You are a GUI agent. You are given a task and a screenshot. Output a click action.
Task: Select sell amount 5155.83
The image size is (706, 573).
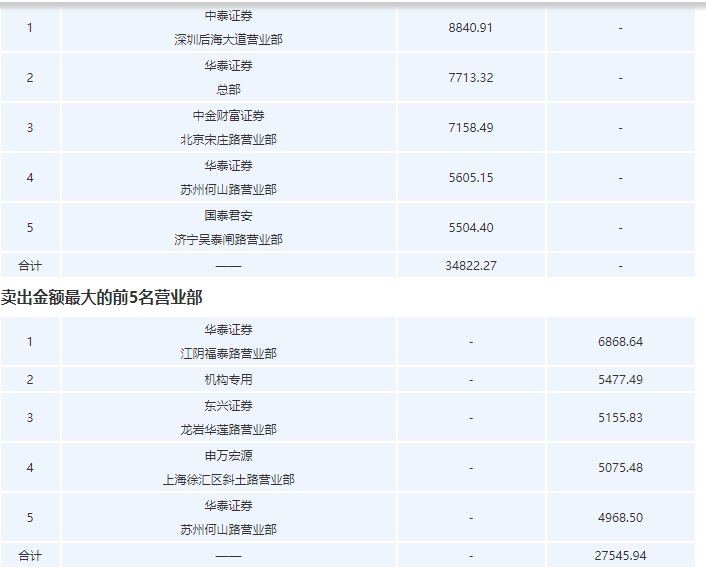620,418
